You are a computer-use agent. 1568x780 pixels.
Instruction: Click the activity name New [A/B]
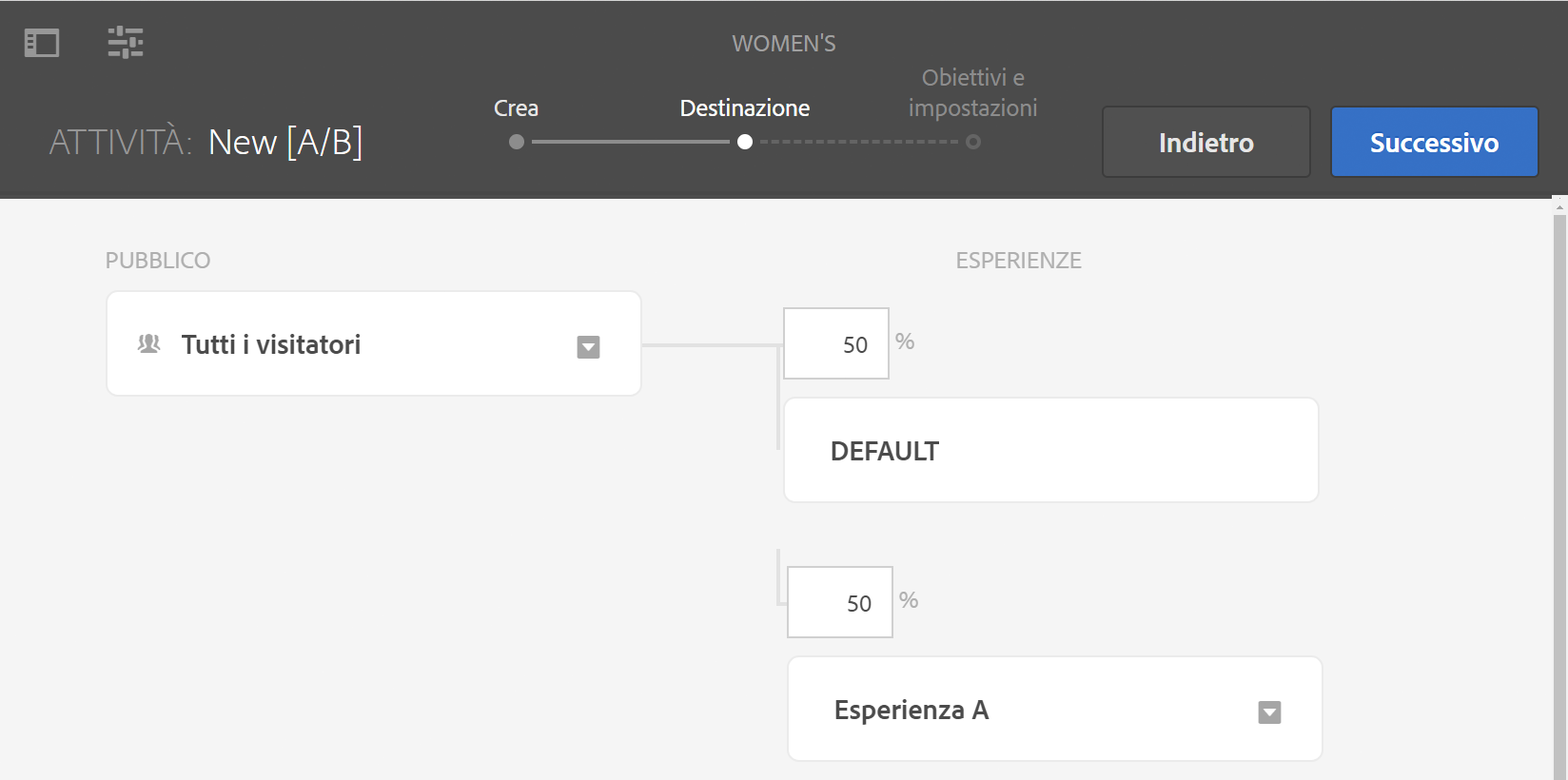point(285,143)
